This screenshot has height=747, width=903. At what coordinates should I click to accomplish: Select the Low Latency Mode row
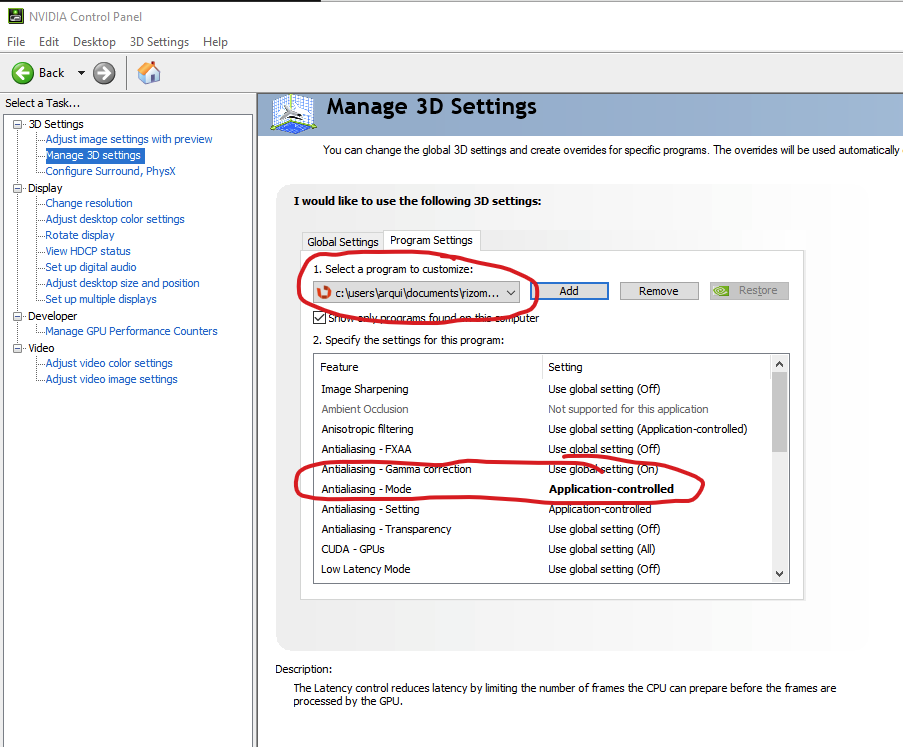pyautogui.click(x=541, y=569)
